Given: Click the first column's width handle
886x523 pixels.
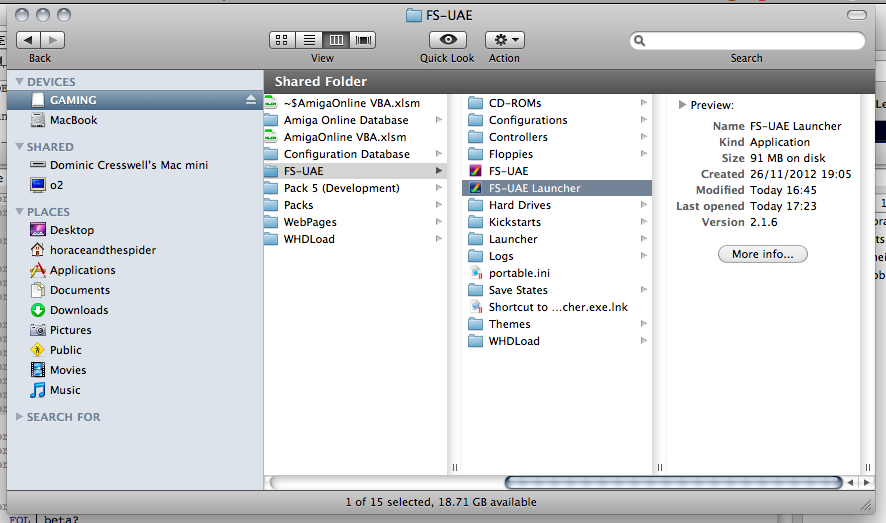Looking at the screenshot, I should pyautogui.click(x=455, y=467).
